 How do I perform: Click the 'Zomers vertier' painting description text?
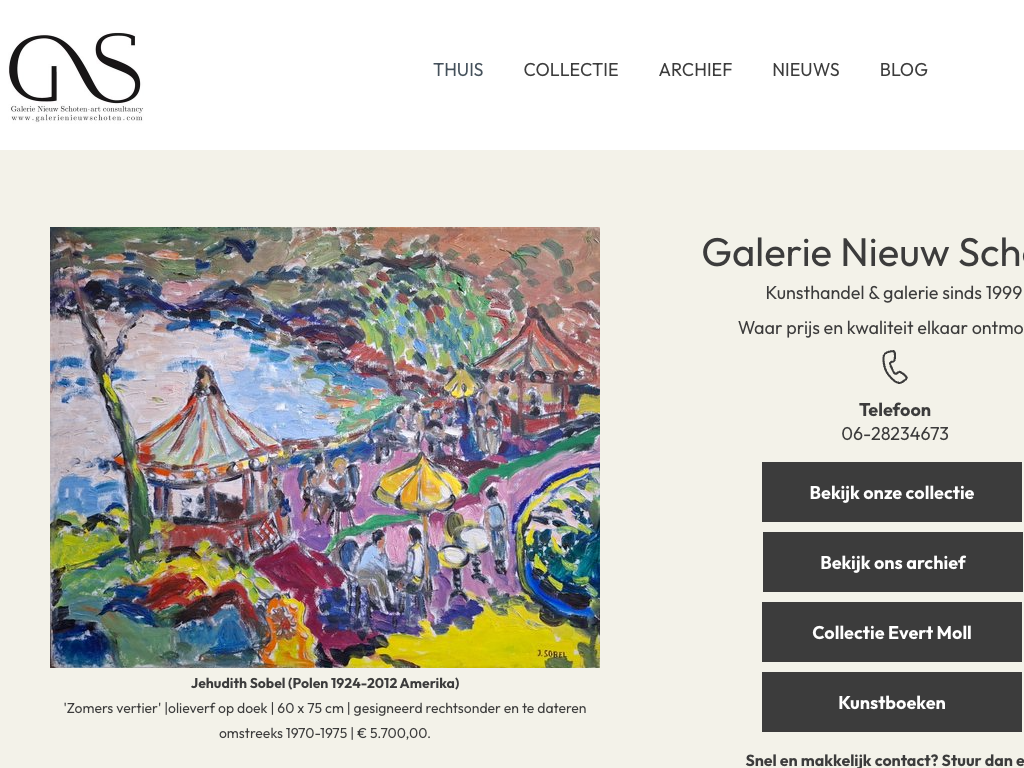[325, 720]
